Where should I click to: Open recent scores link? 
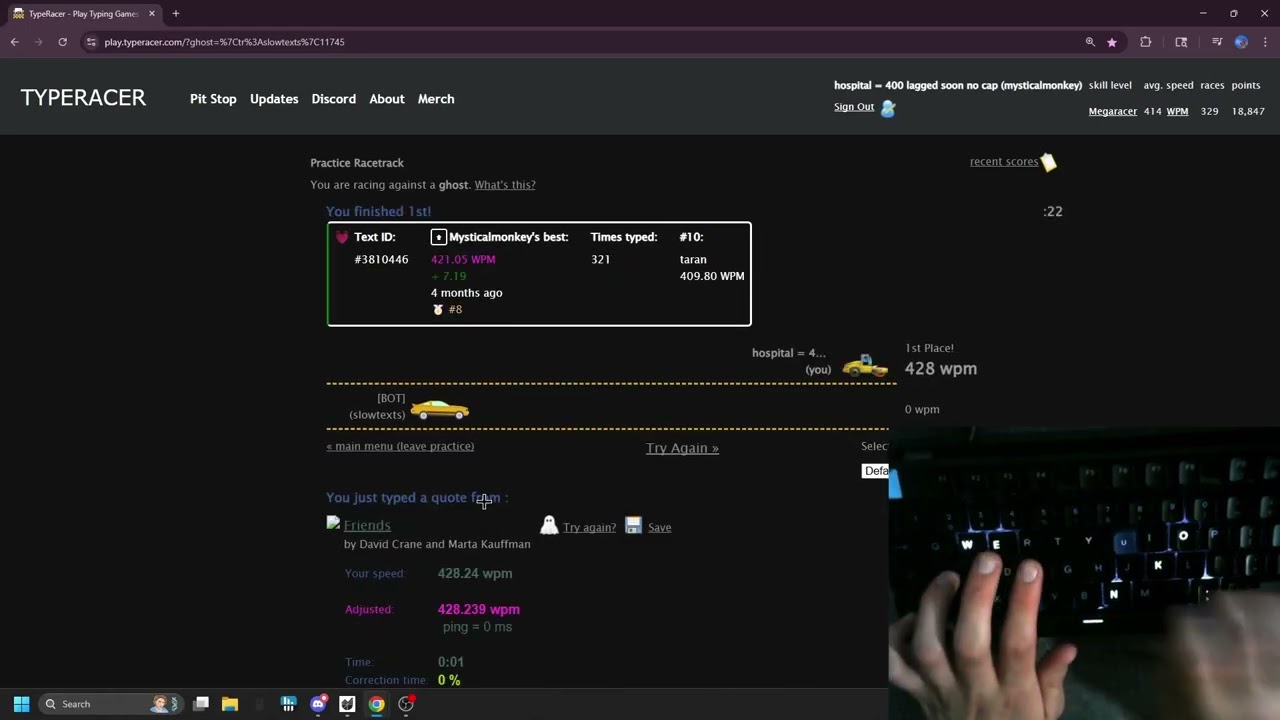pos(1004,161)
